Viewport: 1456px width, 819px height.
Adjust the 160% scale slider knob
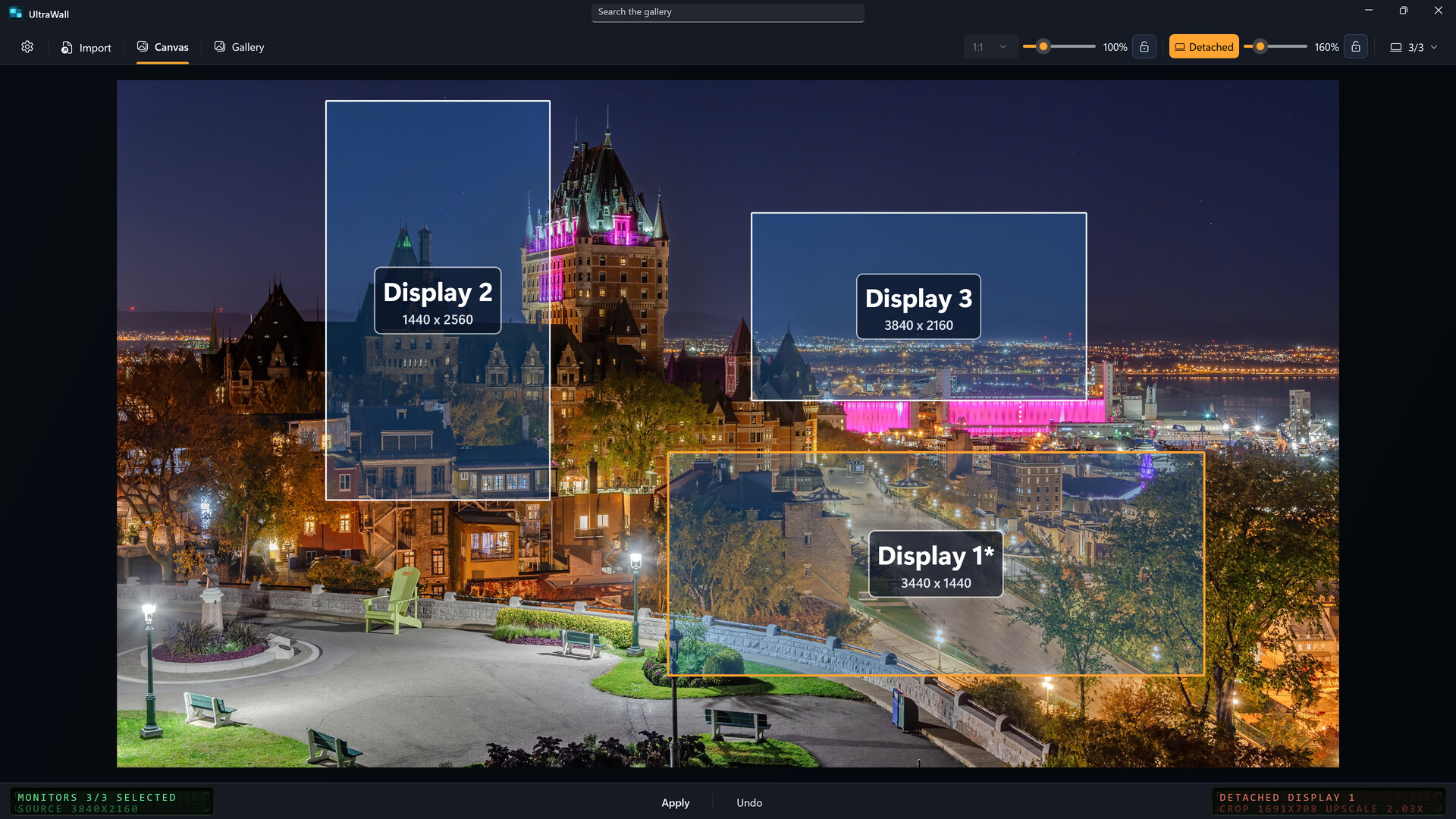(1260, 47)
